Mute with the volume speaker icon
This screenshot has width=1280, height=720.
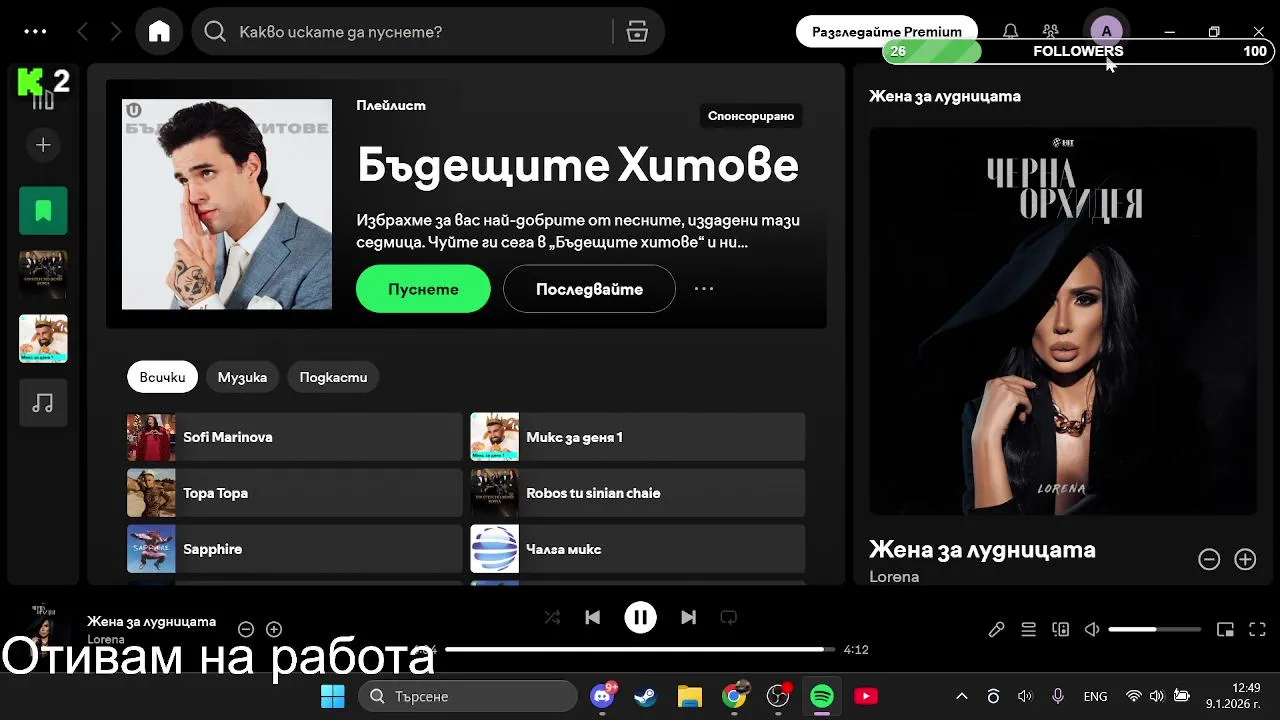pos(1092,629)
